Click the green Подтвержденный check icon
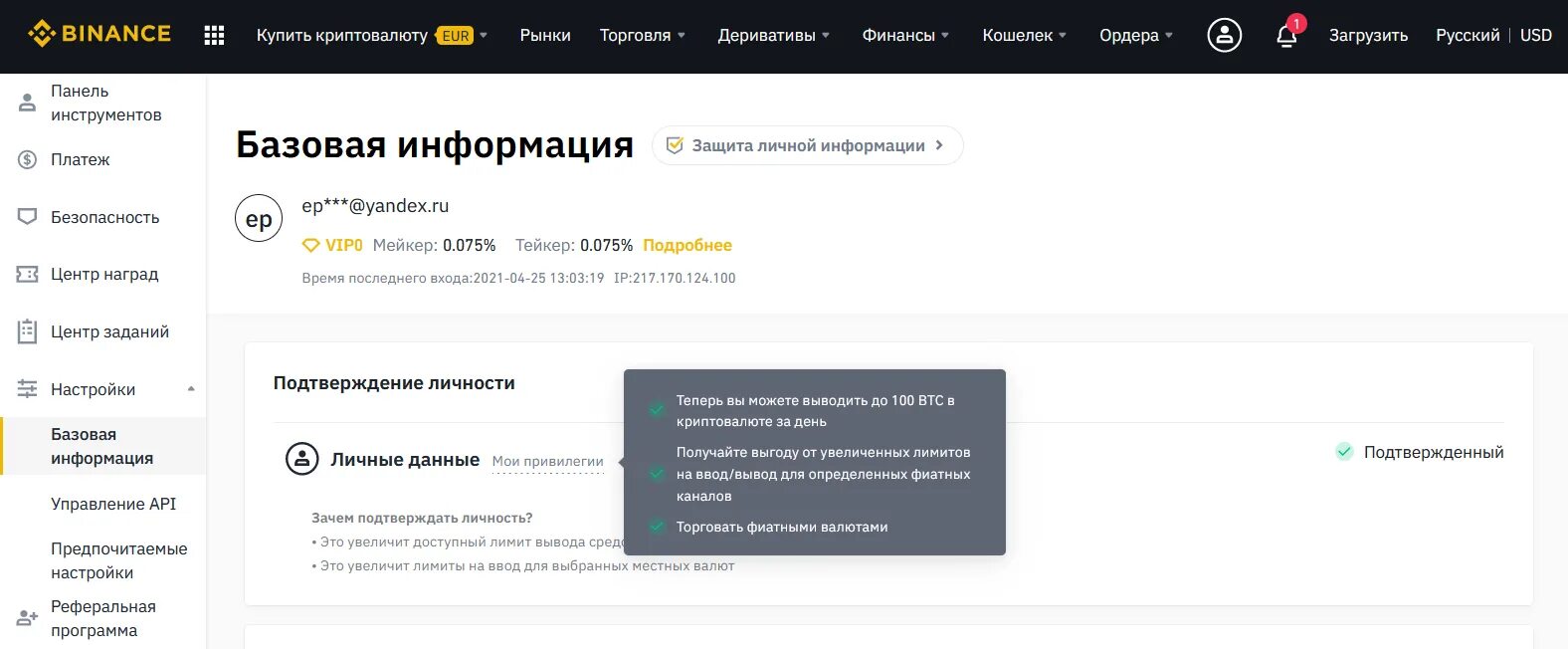 click(x=1344, y=452)
